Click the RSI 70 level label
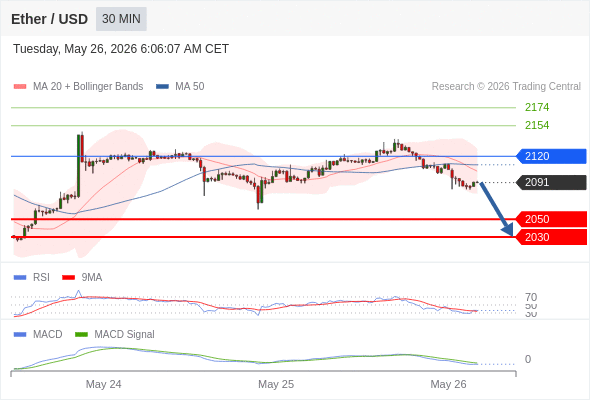Viewport: 590px width, 400px height. [531, 297]
